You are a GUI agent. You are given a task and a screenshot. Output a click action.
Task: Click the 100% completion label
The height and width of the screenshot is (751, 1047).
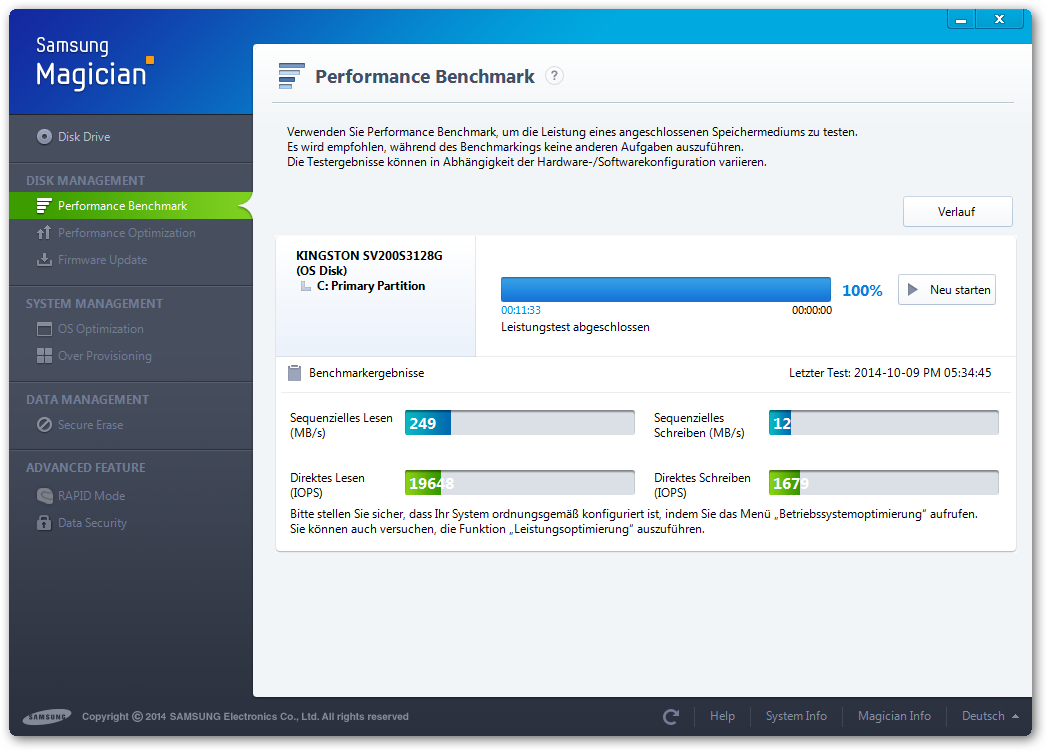(x=862, y=290)
